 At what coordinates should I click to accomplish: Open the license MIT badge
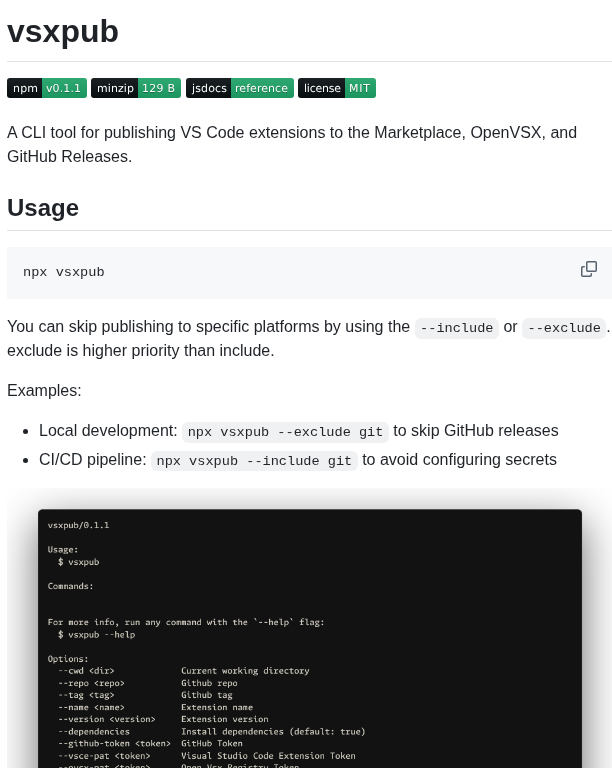337,88
